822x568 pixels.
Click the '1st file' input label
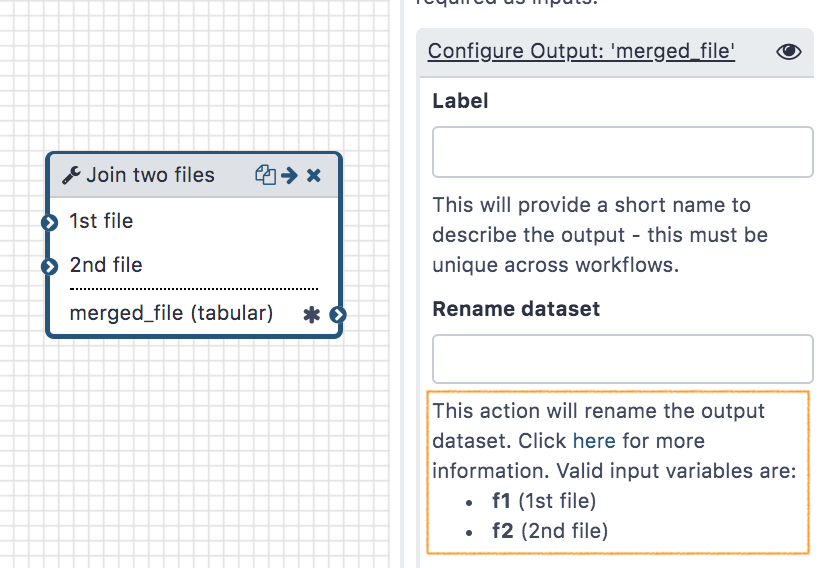point(101,222)
